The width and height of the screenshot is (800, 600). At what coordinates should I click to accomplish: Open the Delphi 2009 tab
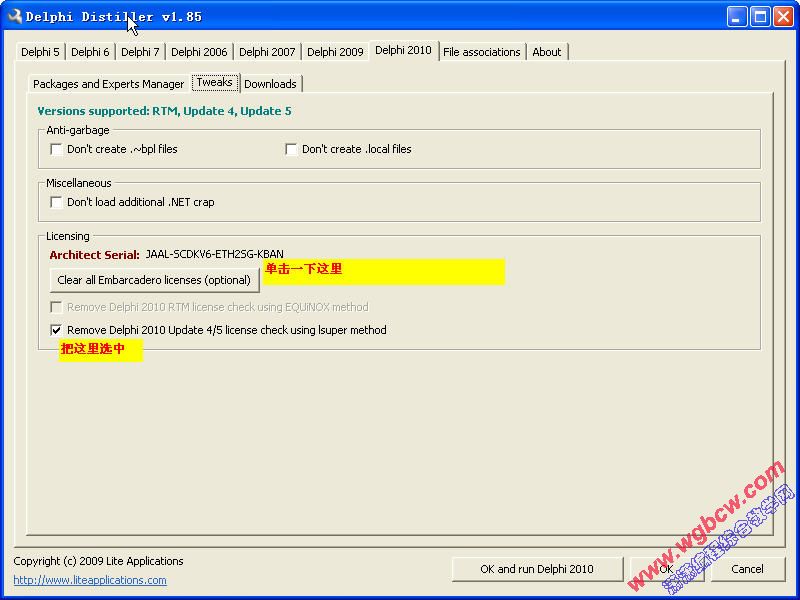[x=335, y=52]
